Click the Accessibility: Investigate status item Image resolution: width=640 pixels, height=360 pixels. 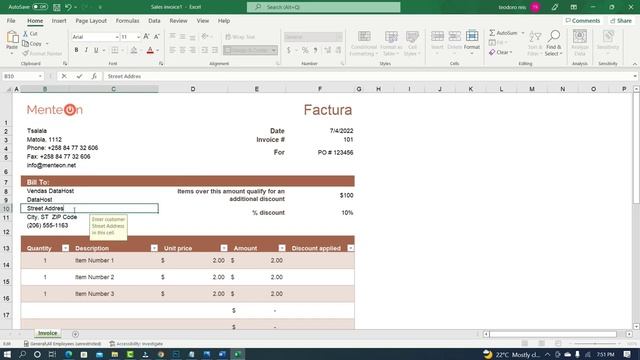point(136,344)
